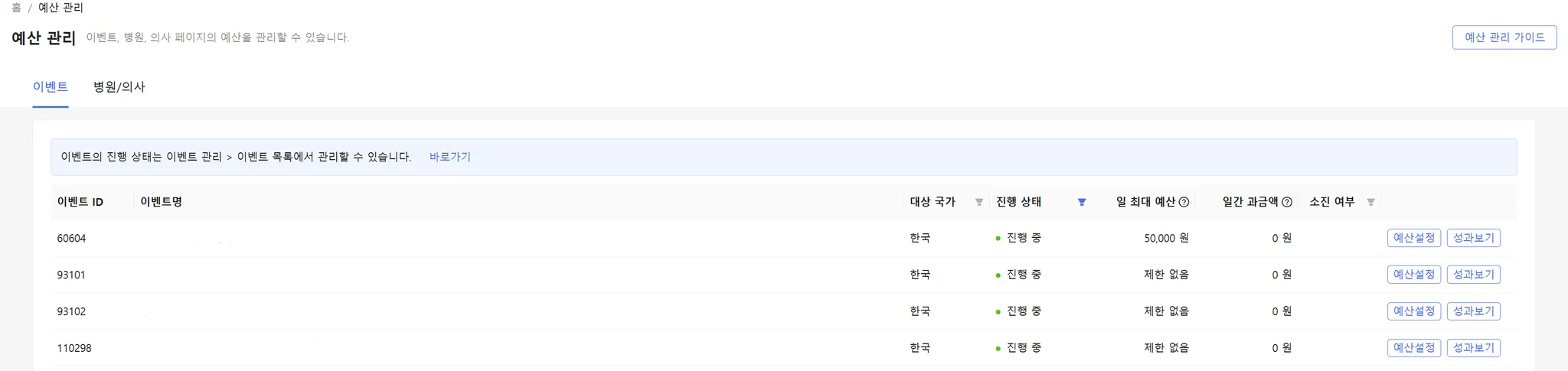
Task: Open the 진행 상태 column filter icon
Action: click(1081, 202)
